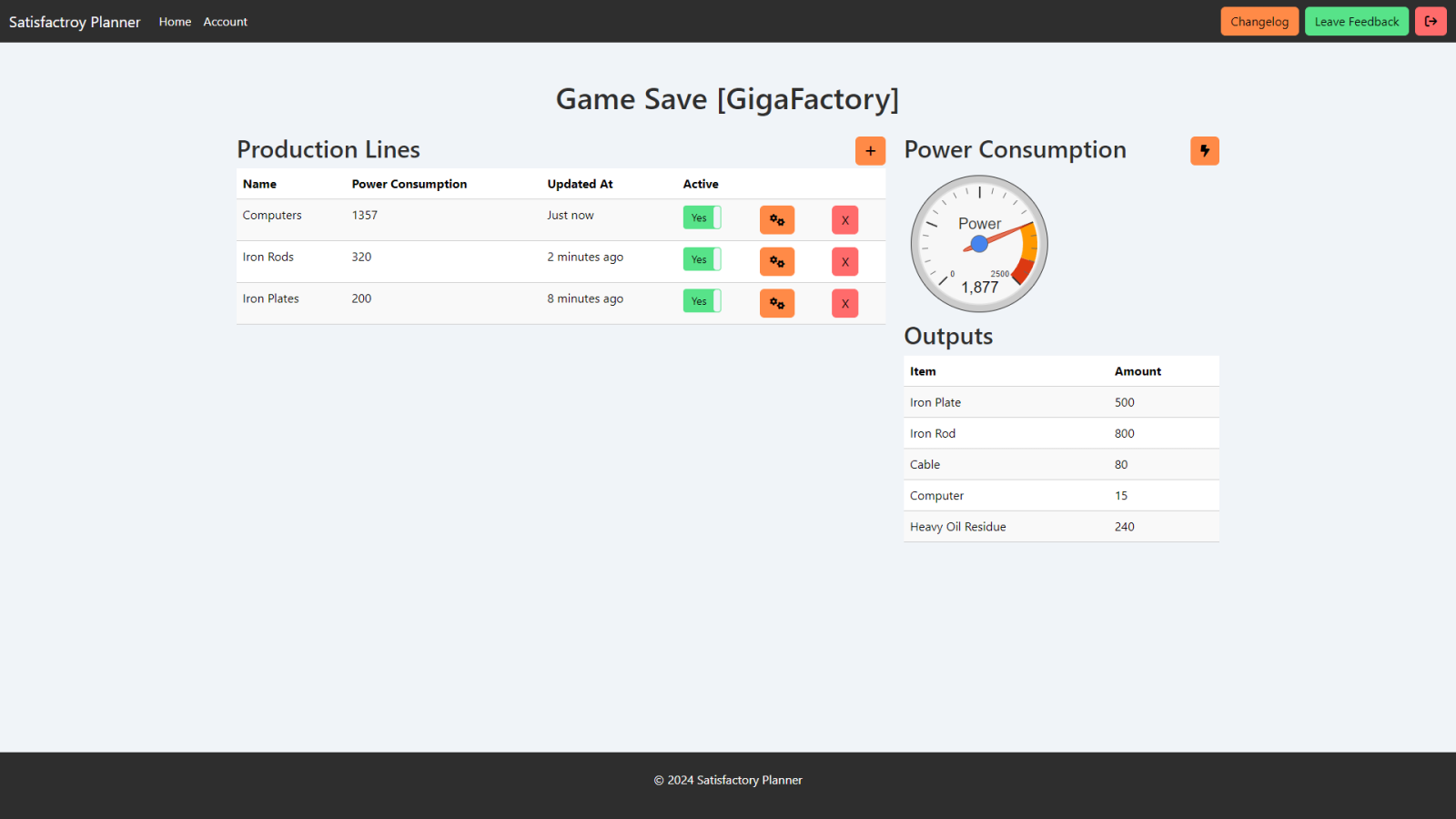The height and width of the screenshot is (819, 1456).
Task: Open the Computers production line
Action: click(x=271, y=215)
